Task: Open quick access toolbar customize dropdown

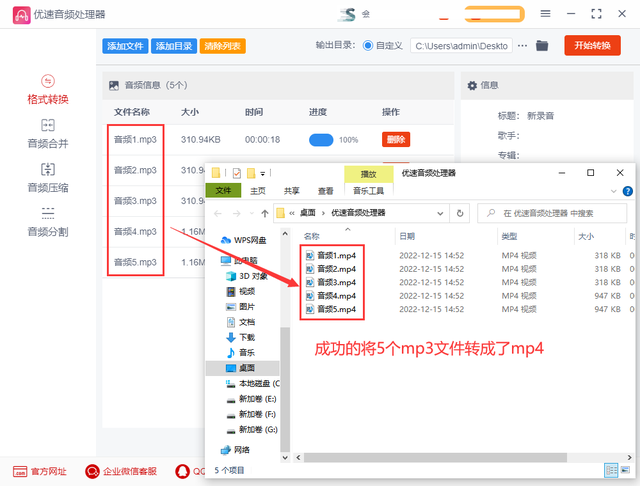Action: pos(263,174)
